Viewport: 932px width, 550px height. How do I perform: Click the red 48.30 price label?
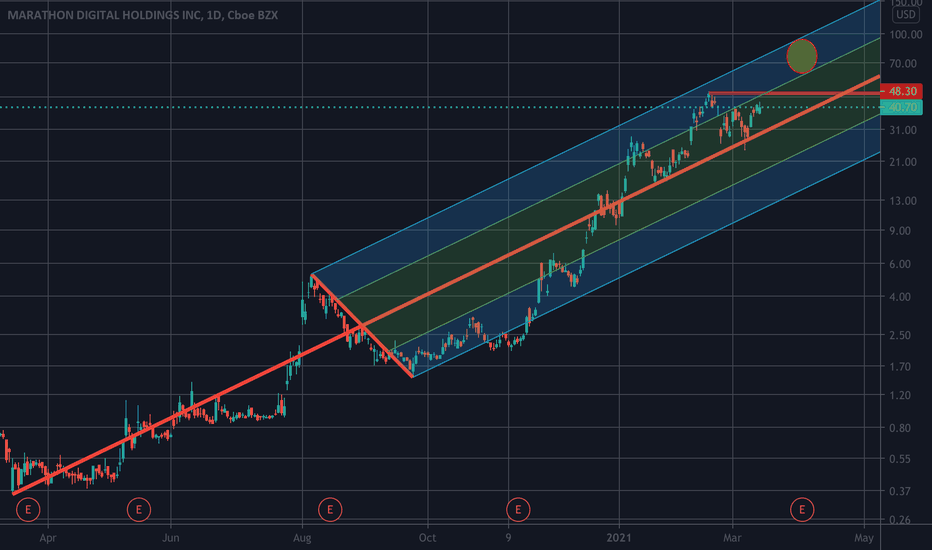click(902, 91)
